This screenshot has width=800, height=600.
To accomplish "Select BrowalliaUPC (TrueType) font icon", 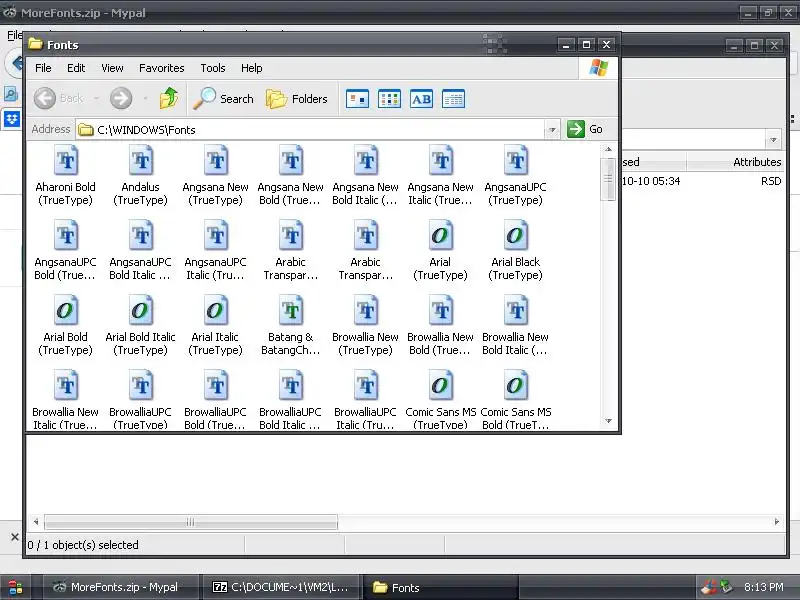I will click(x=141, y=385).
